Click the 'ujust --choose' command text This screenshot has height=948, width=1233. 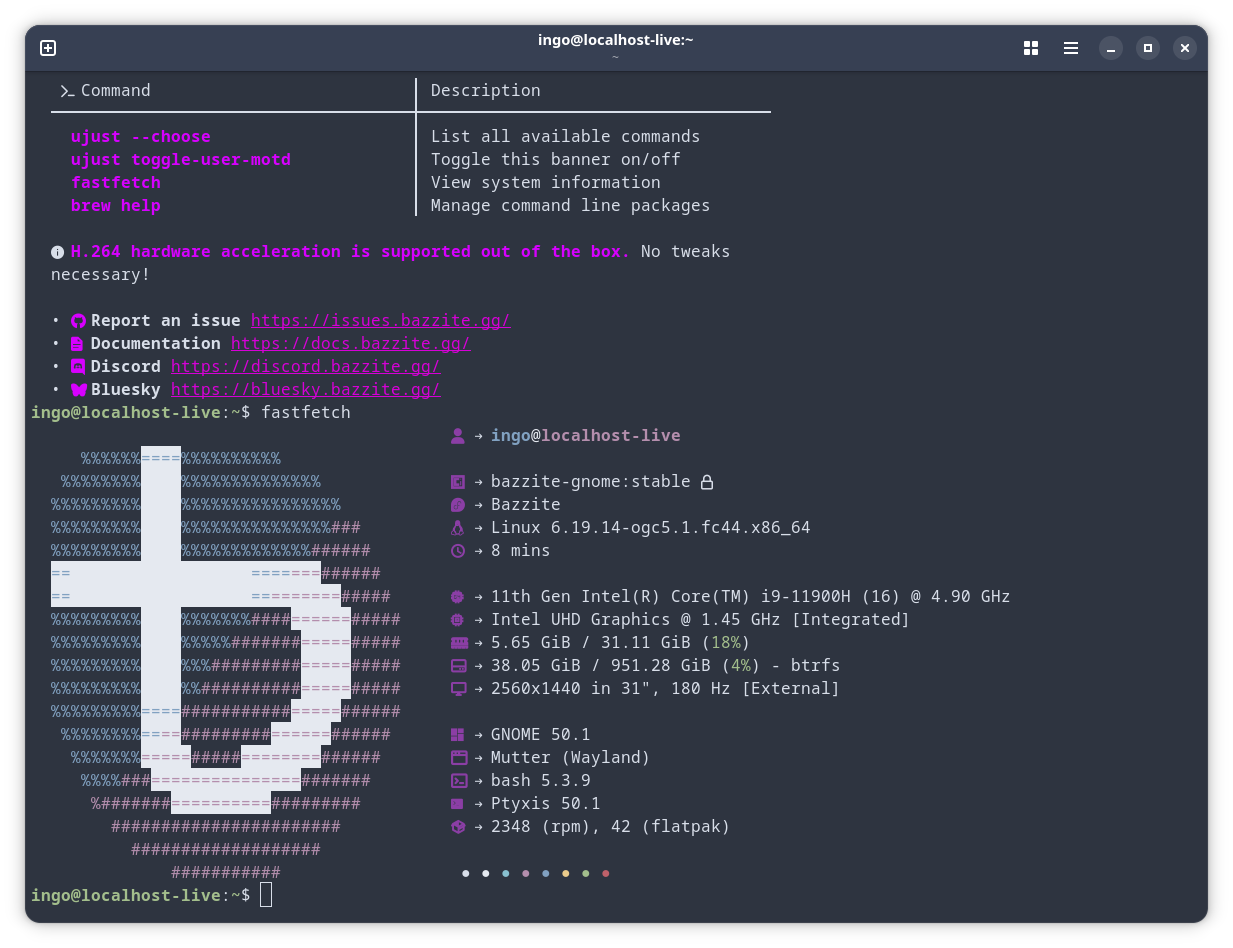point(141,137)
